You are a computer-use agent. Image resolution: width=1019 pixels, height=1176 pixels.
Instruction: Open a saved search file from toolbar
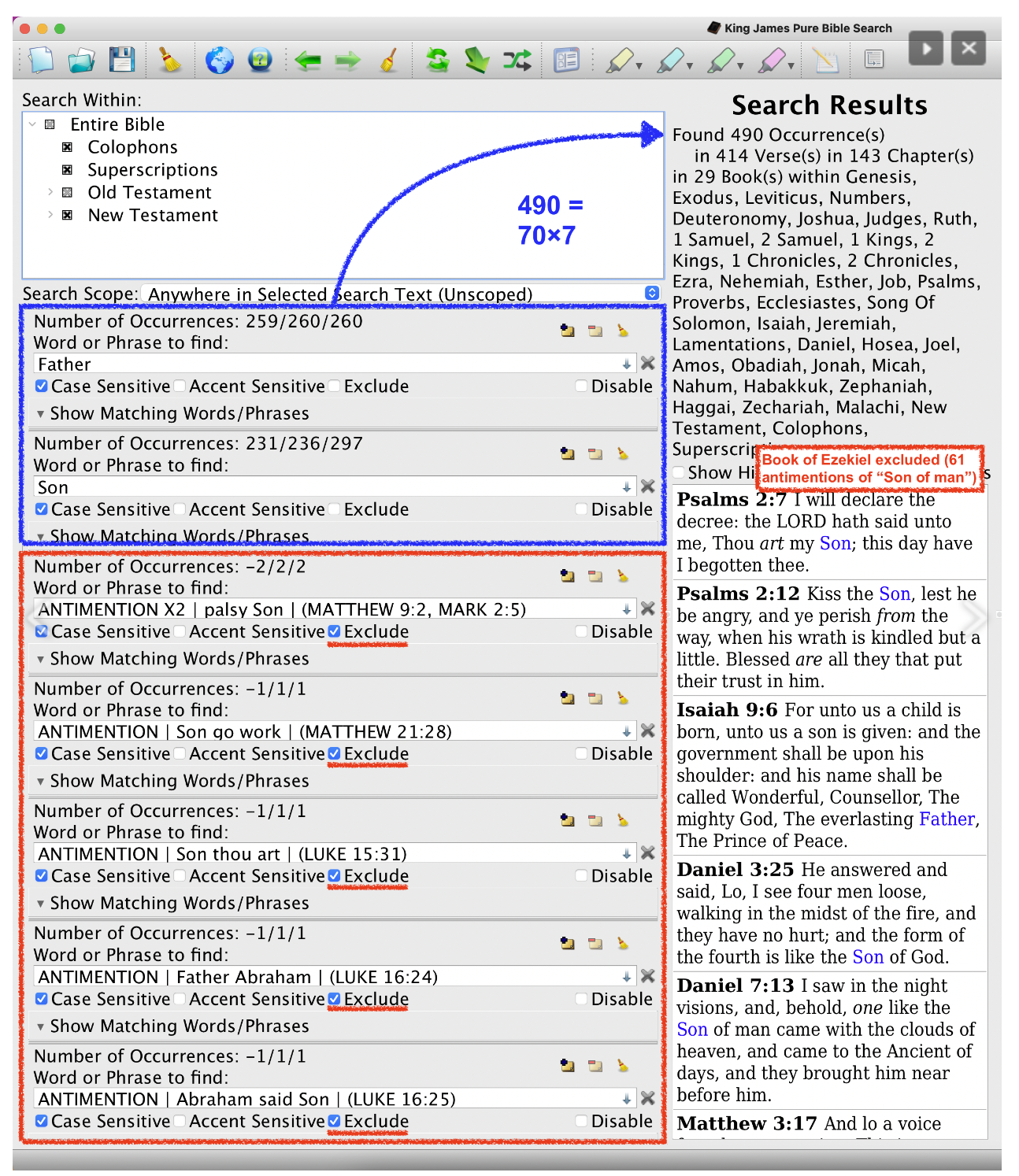coord(81,60)
